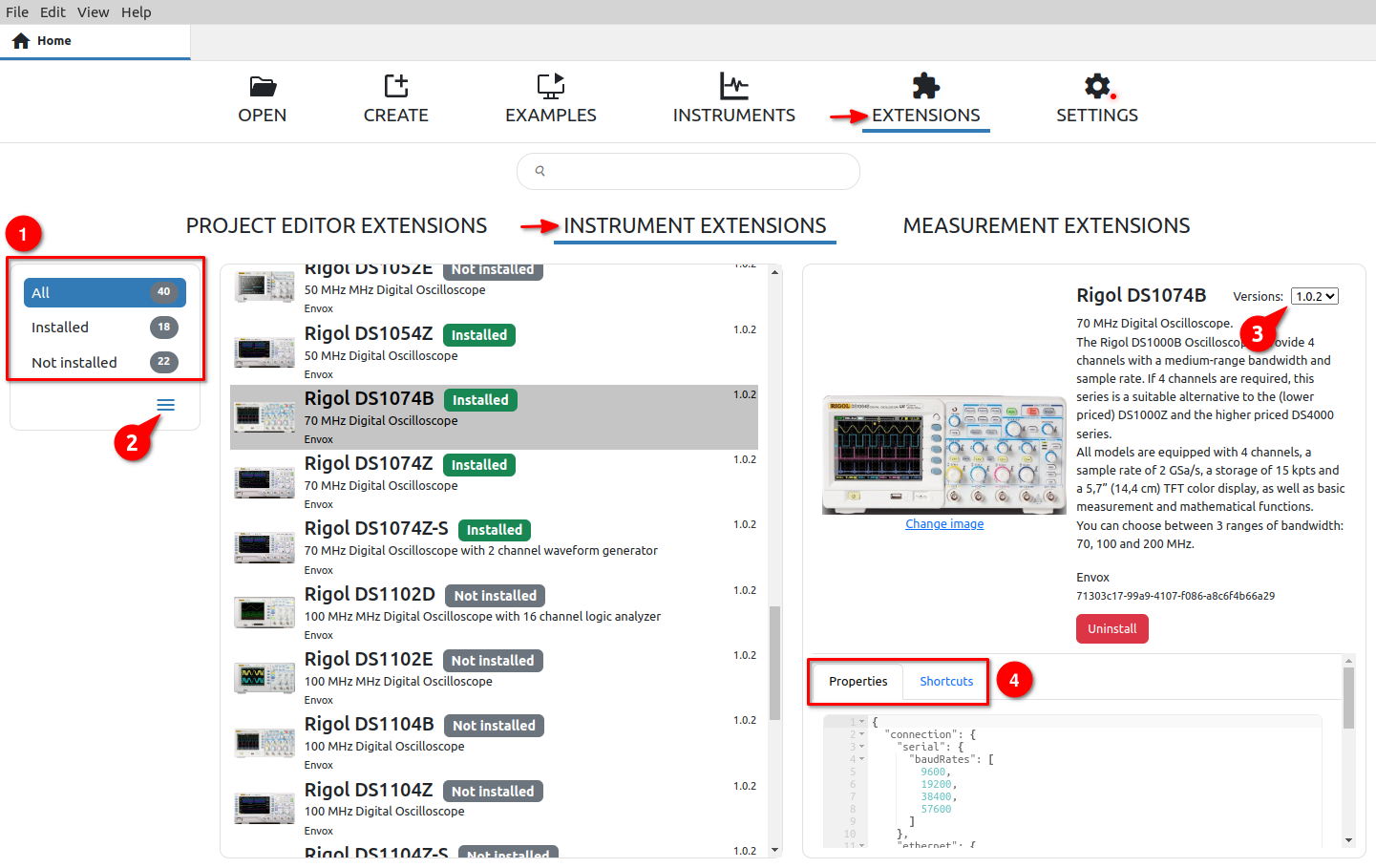Image resolution: width=1376 pixels, height=868 pixels.
Task: Click the large DS1074B oscilloscope image
Action: 943,455
